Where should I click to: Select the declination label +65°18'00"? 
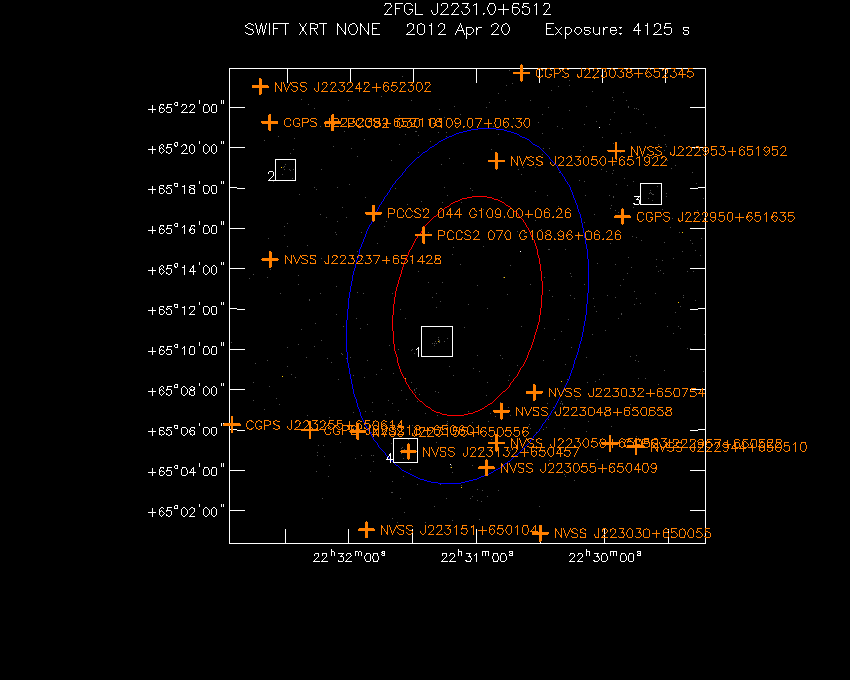186,189
